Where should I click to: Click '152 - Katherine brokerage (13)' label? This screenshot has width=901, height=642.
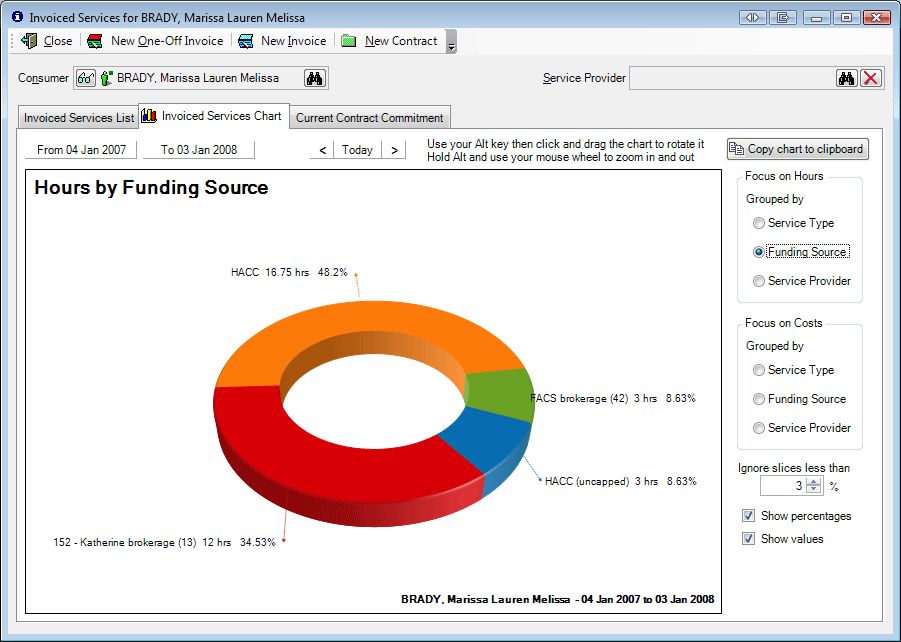164,543
